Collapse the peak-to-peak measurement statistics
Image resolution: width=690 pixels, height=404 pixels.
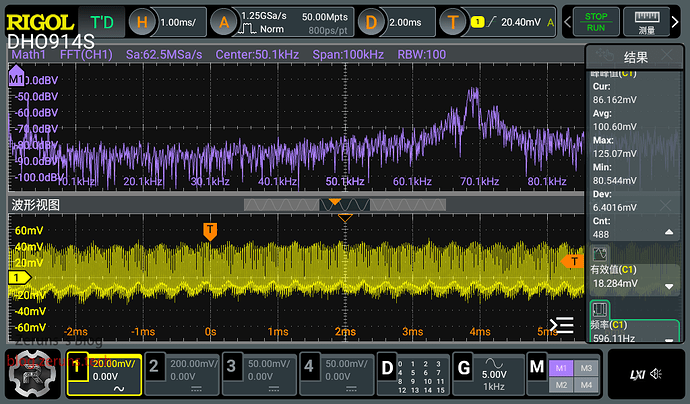point(669,233)
